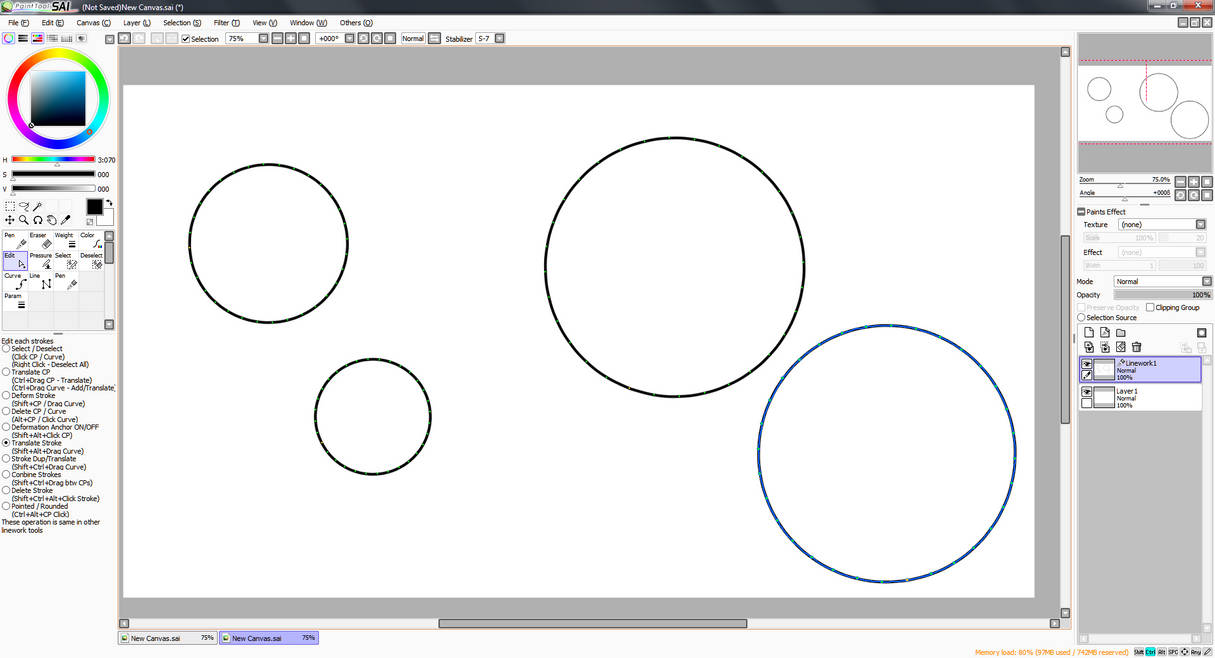The height and width of the screenshot is (658, 1215).
Task: Open the Others menu
Action: coord(356,23)
